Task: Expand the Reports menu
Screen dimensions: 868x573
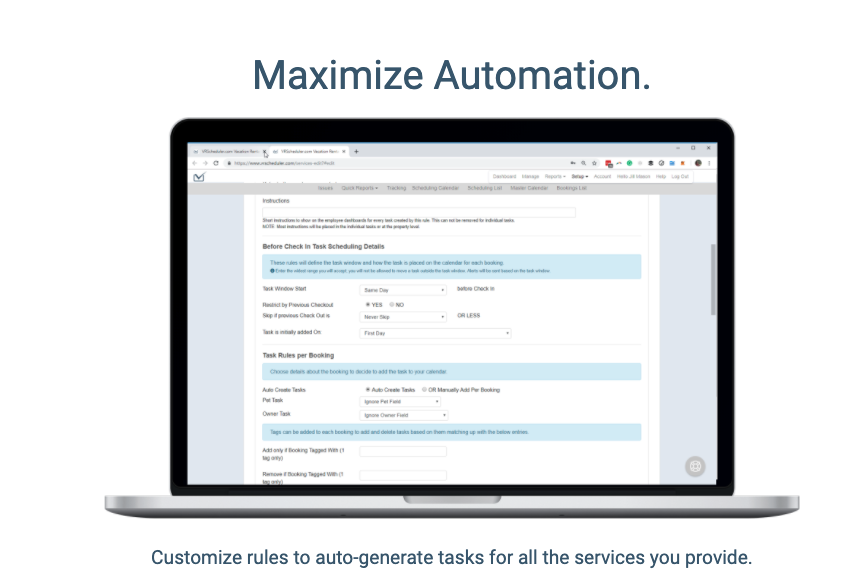Action: 555,177
